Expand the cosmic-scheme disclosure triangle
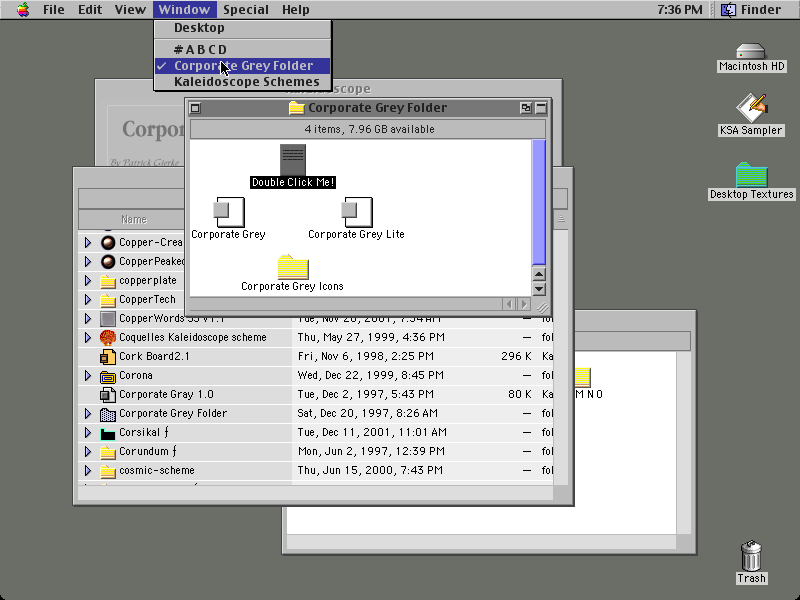The width and height of the screenshot is (800, 600). click(x=88, y=470)
